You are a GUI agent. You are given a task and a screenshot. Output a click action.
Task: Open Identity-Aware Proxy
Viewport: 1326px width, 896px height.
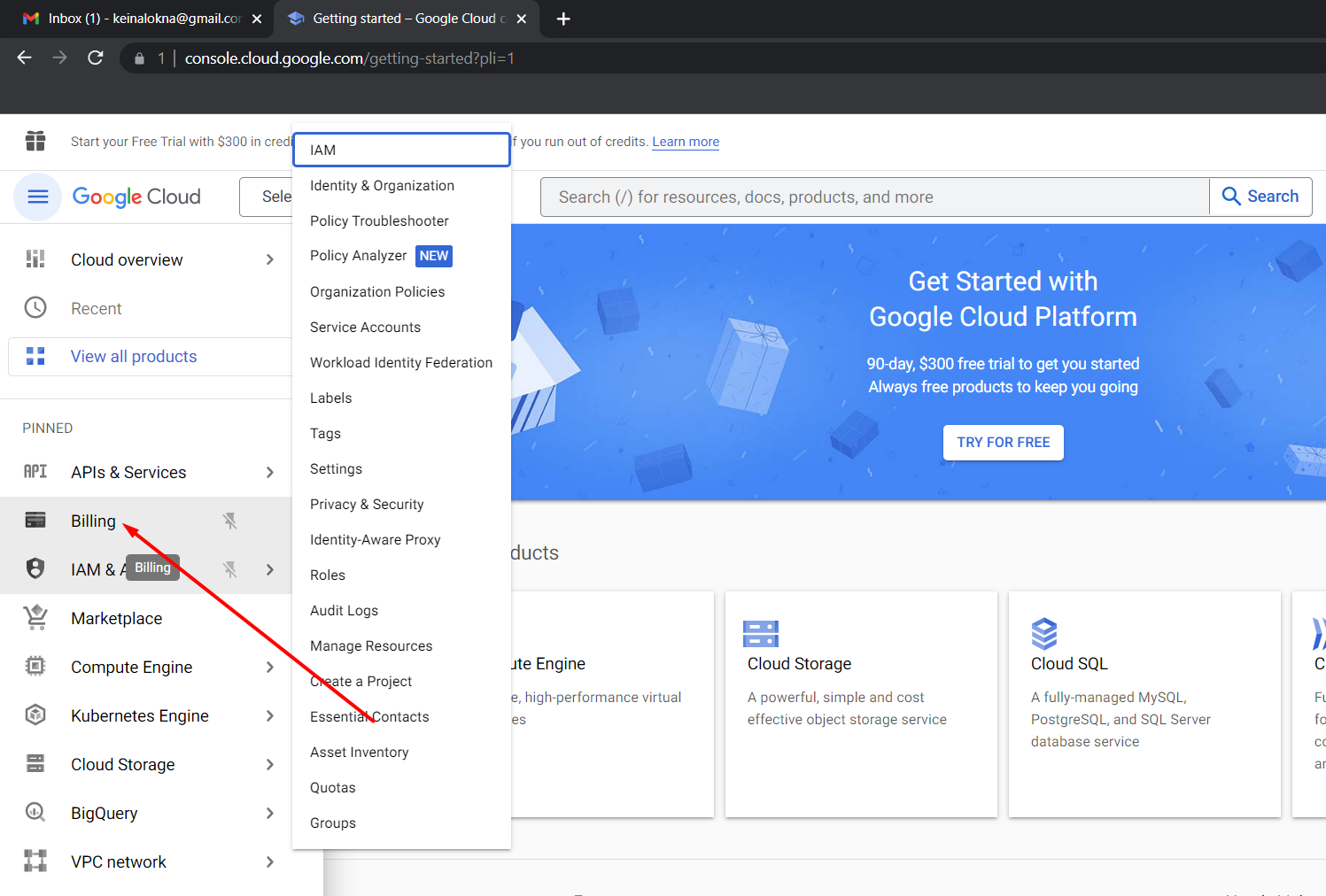tap(401, 539)
